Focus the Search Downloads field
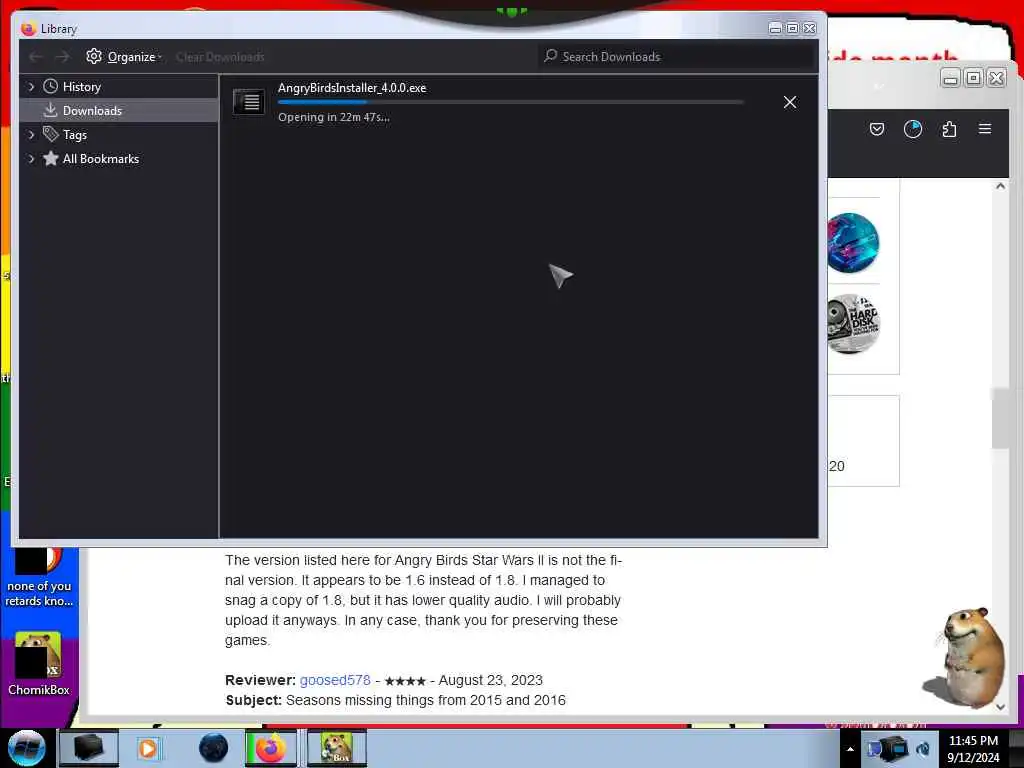 tap(678, 57)
